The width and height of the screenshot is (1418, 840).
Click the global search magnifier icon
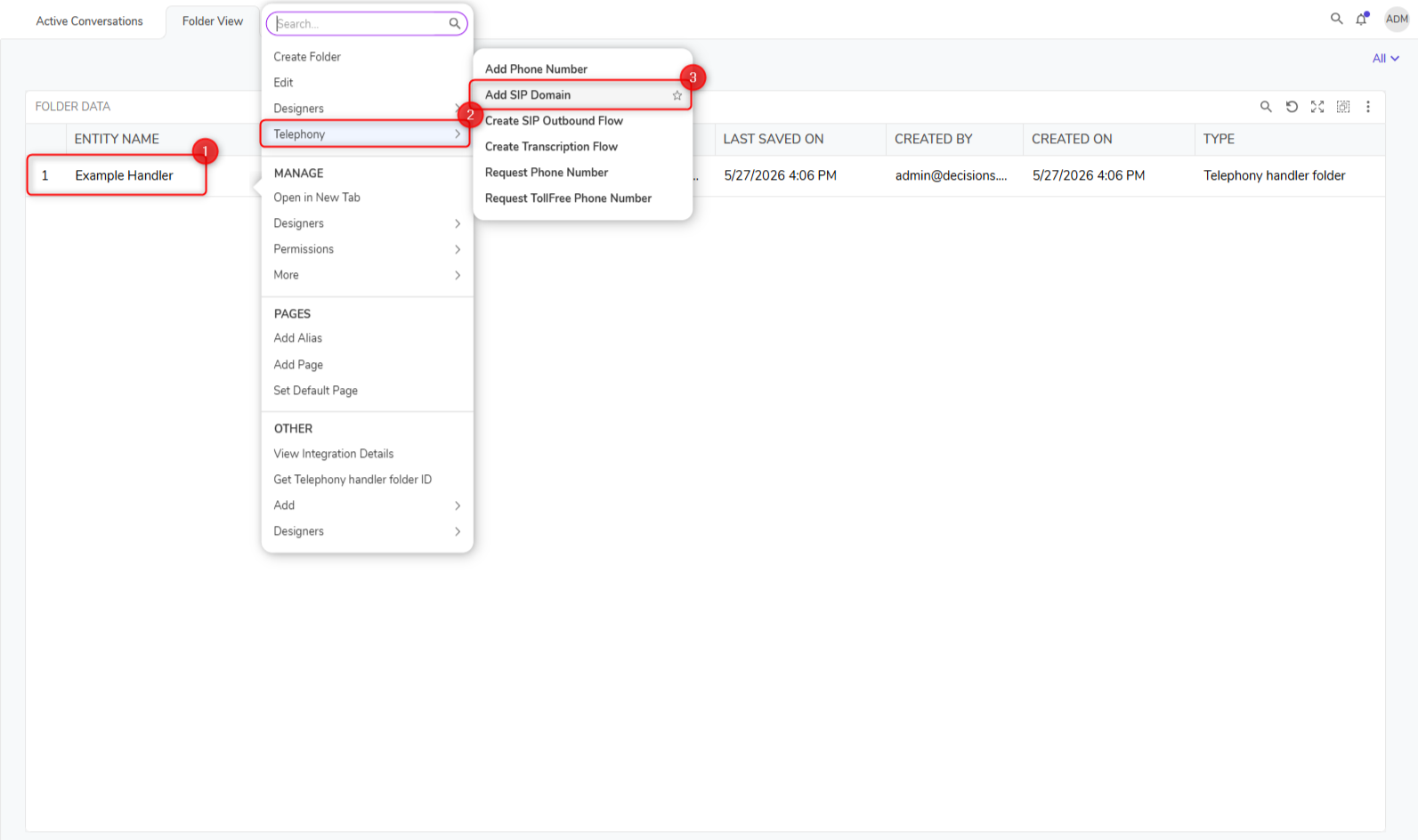(1336, 19)
